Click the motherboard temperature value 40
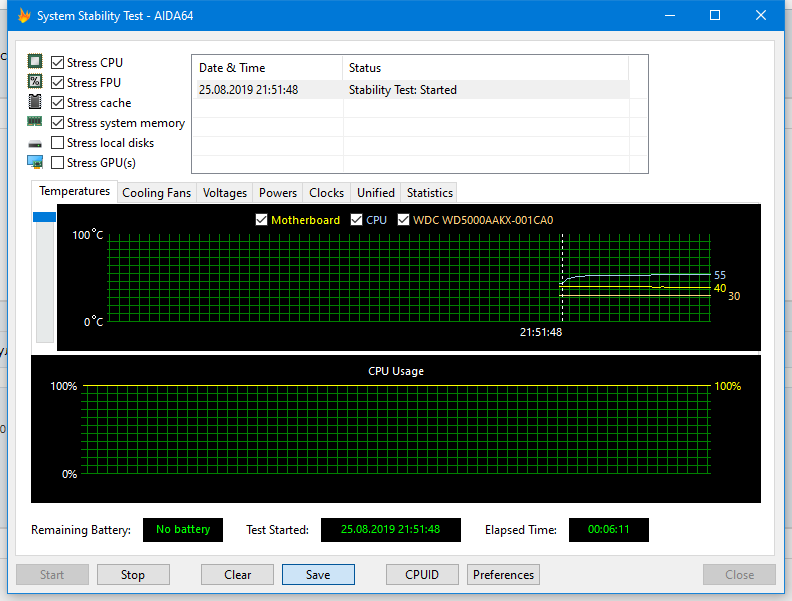Screen dimensions: 792x601 click(x=720, y=288)
